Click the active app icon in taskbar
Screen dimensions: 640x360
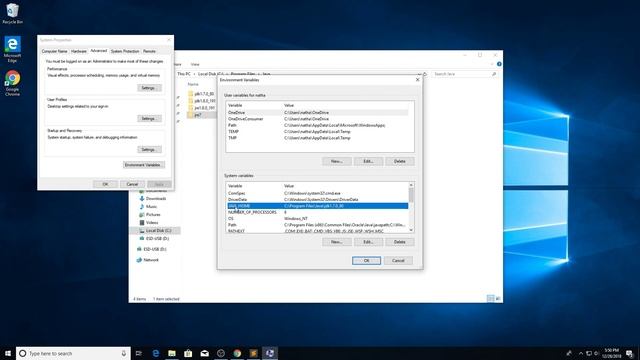[270, 353]
